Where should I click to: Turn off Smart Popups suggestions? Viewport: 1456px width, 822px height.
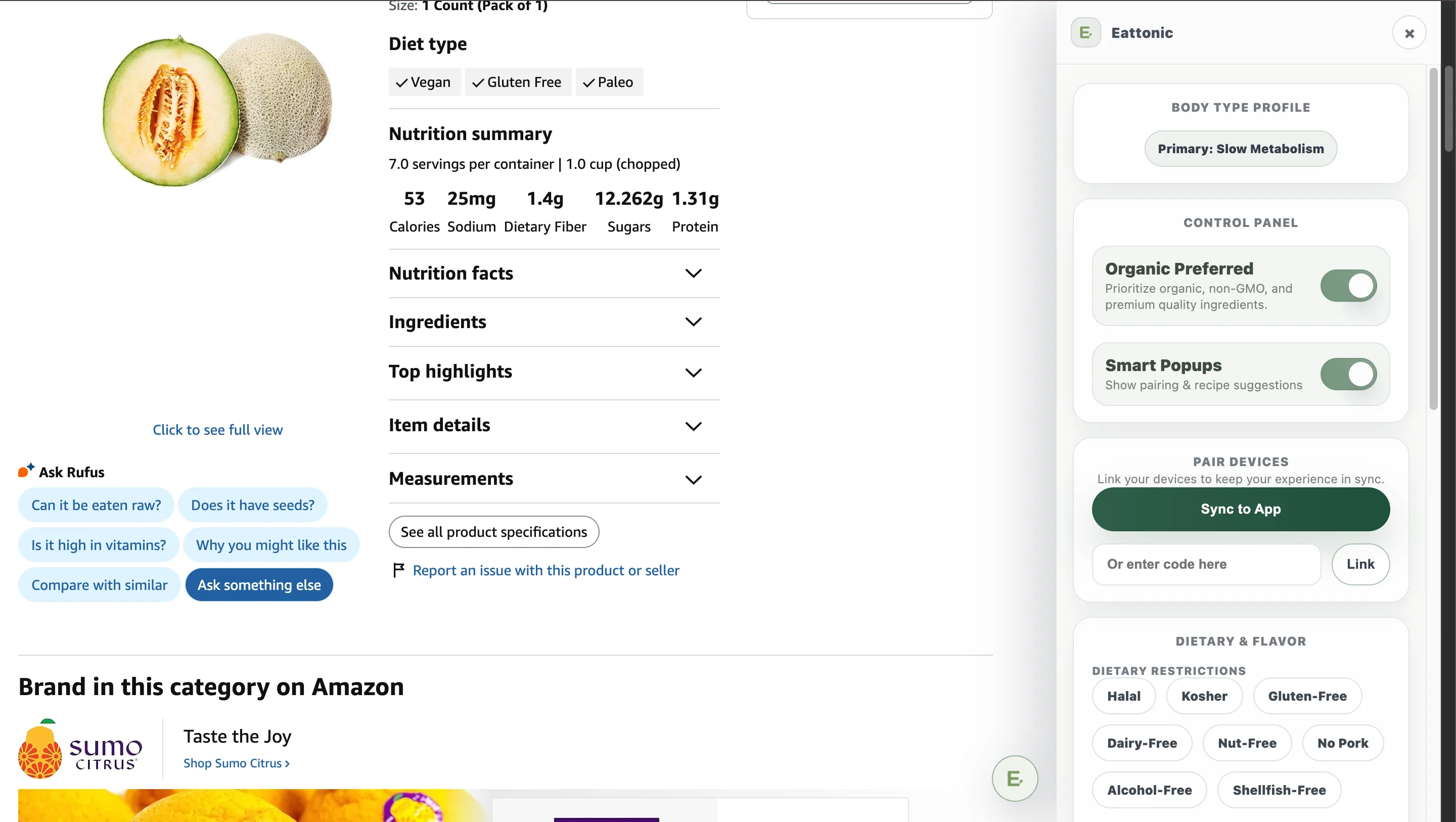pos(1349,374)
